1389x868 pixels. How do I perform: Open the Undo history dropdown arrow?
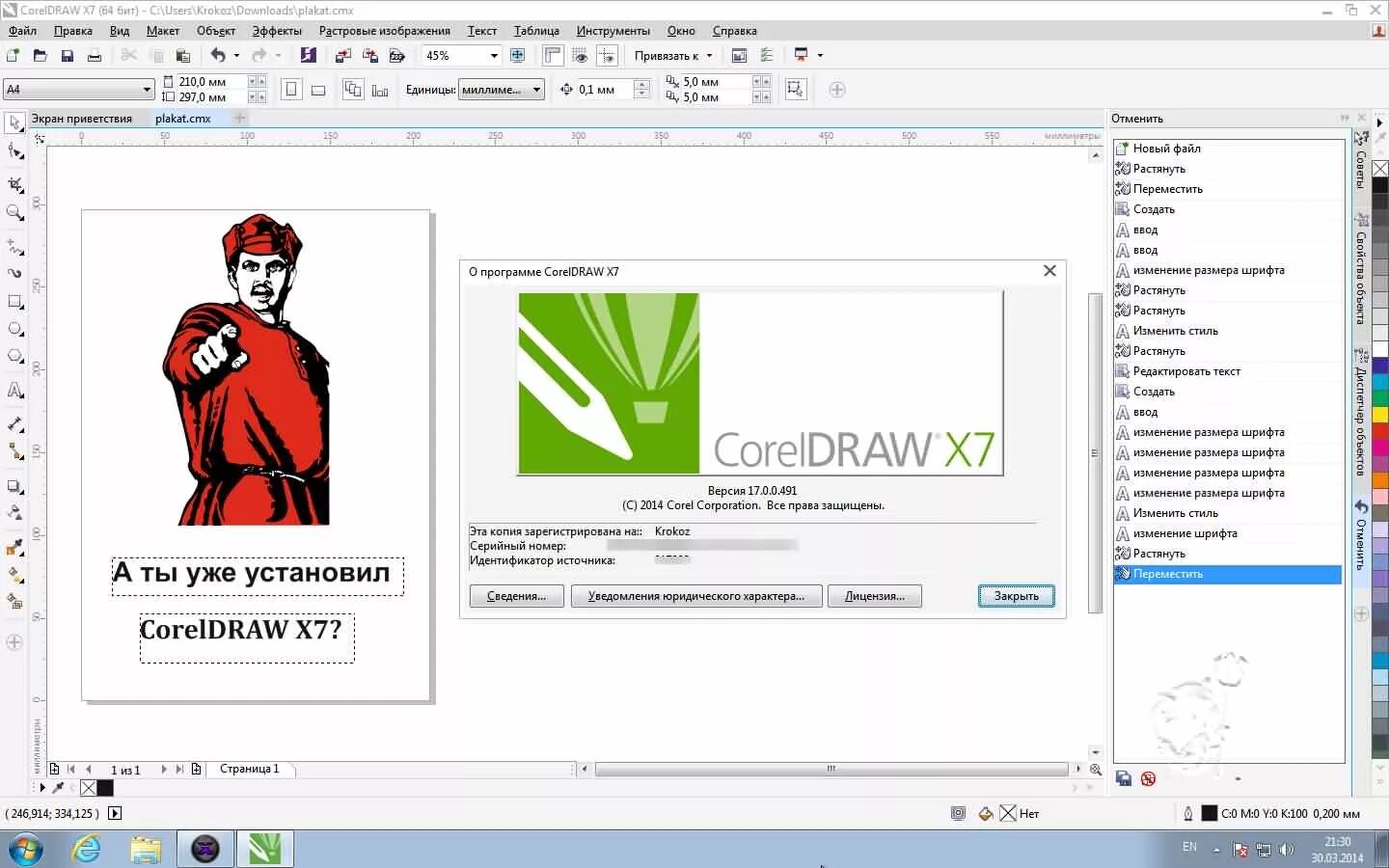point(236,55)
